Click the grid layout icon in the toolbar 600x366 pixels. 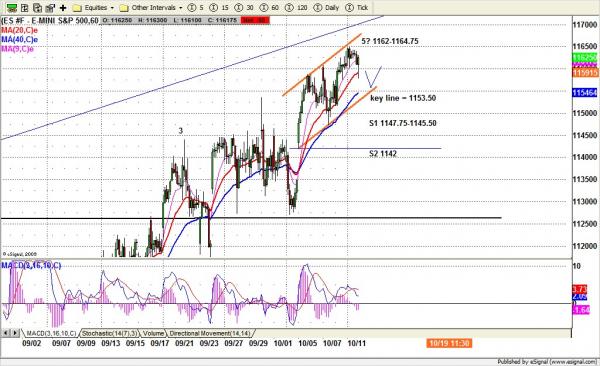pyautogui.click(x=24, y=8)
